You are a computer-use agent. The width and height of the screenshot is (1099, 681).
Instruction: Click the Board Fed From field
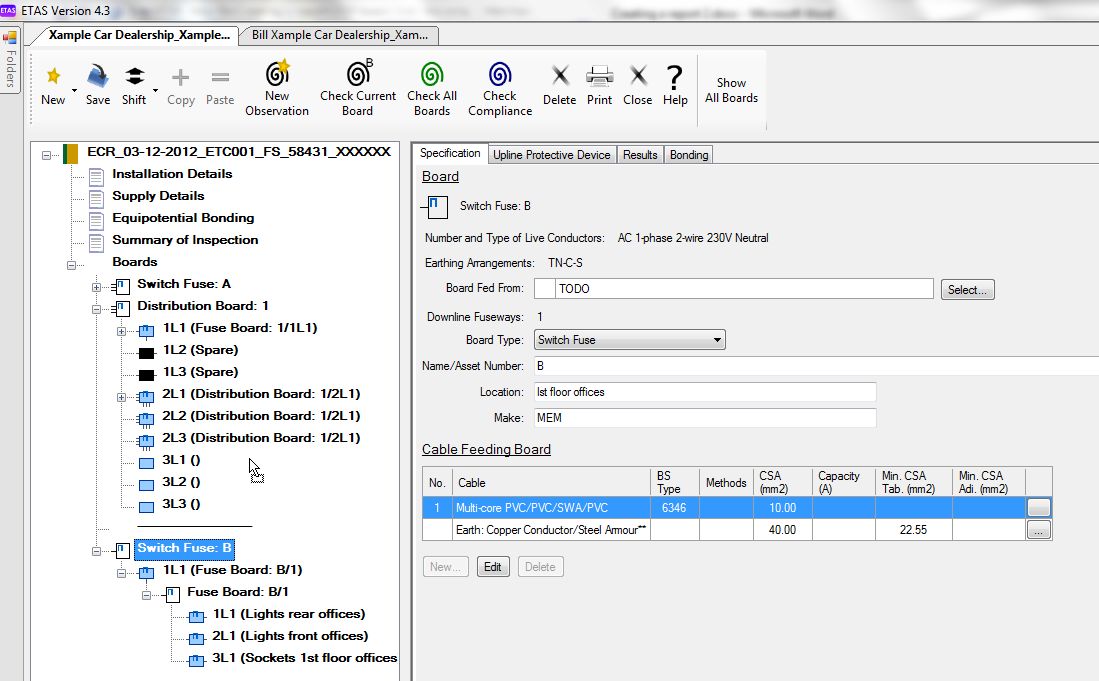[x=734, y=289]
